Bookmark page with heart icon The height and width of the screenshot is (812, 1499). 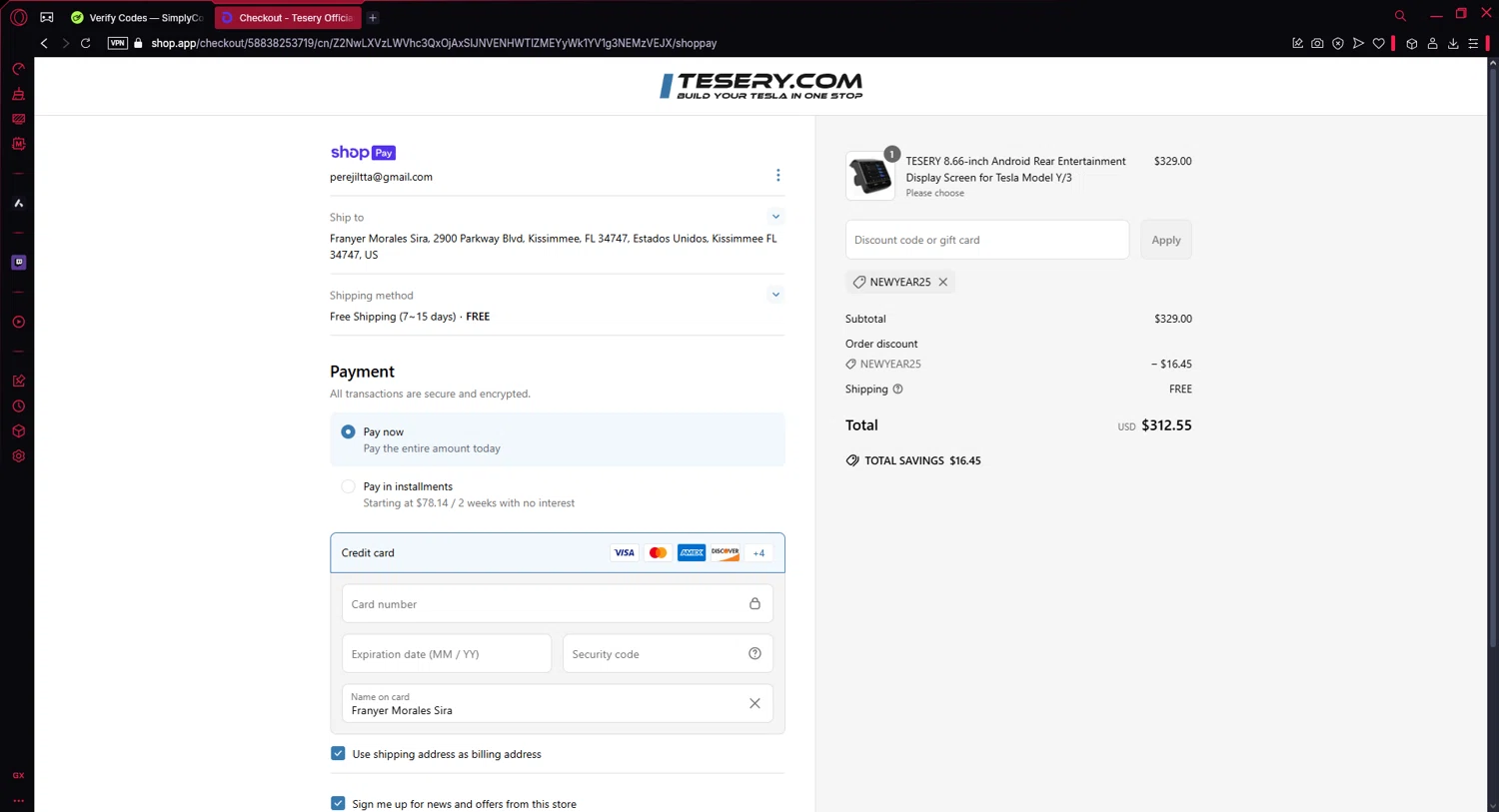pyautogui.click(x=1379, y=43)
